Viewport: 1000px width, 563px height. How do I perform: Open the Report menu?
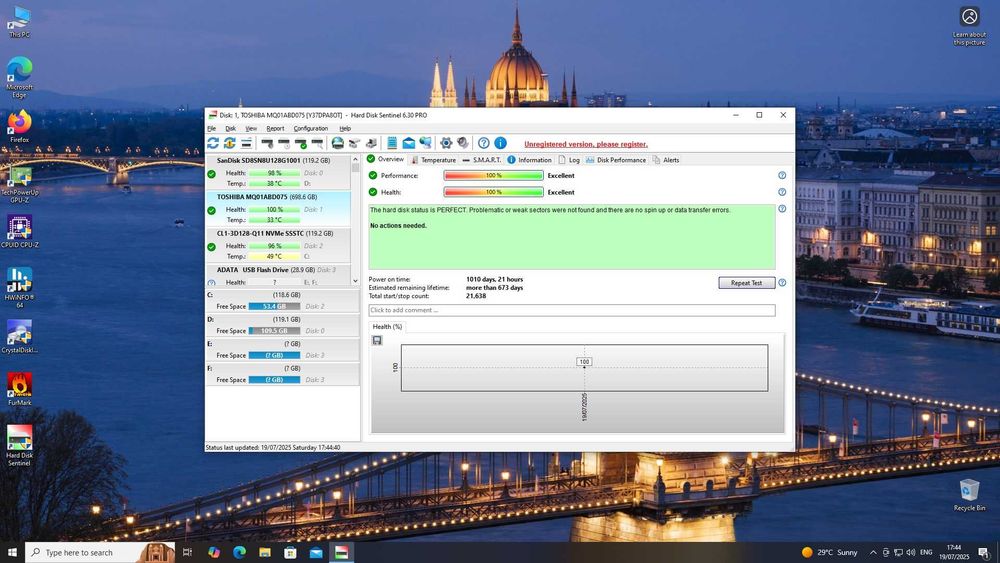click(x=274, y=128)
